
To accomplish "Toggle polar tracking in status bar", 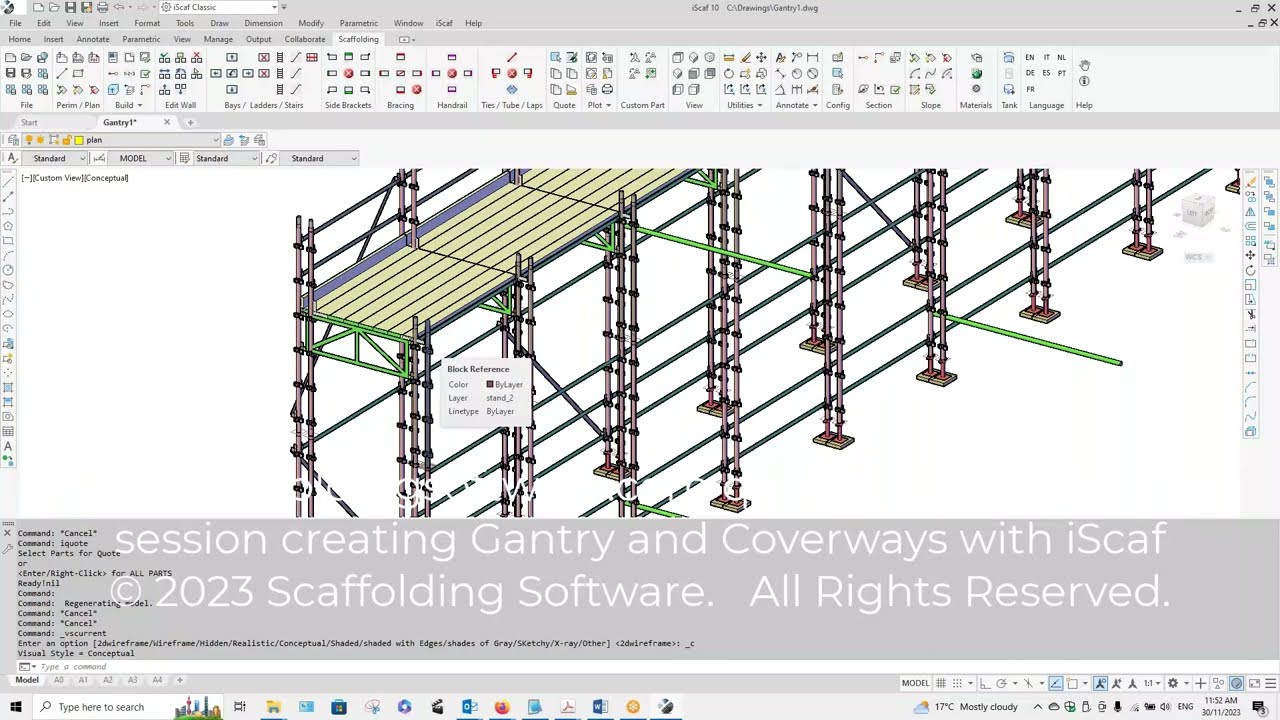I will pos(1001,683).
